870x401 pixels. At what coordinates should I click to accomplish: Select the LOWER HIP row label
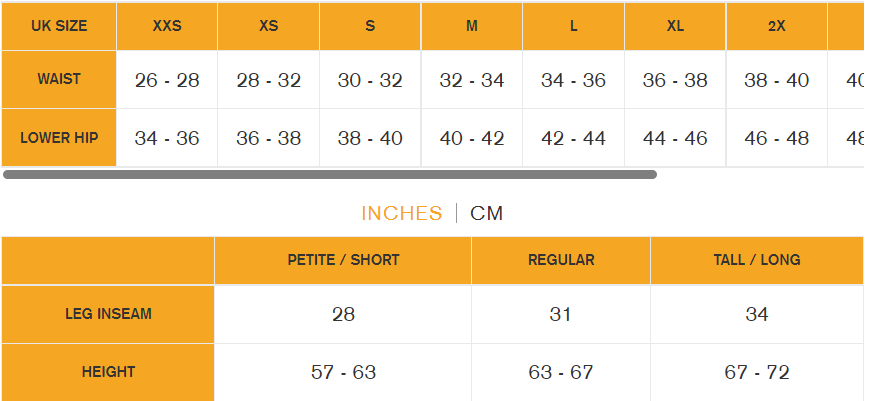pos(59,138)
